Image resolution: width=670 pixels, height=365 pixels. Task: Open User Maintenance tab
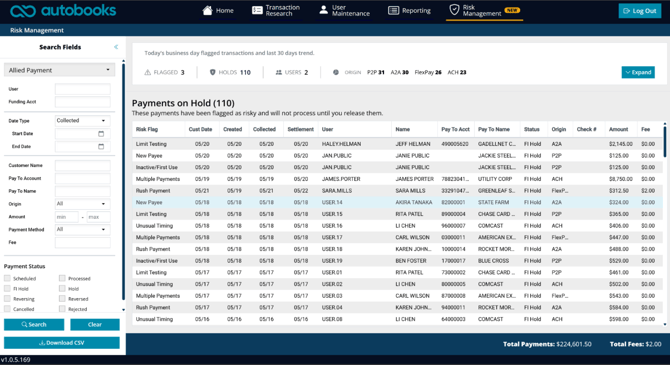(x=345, y=10)
